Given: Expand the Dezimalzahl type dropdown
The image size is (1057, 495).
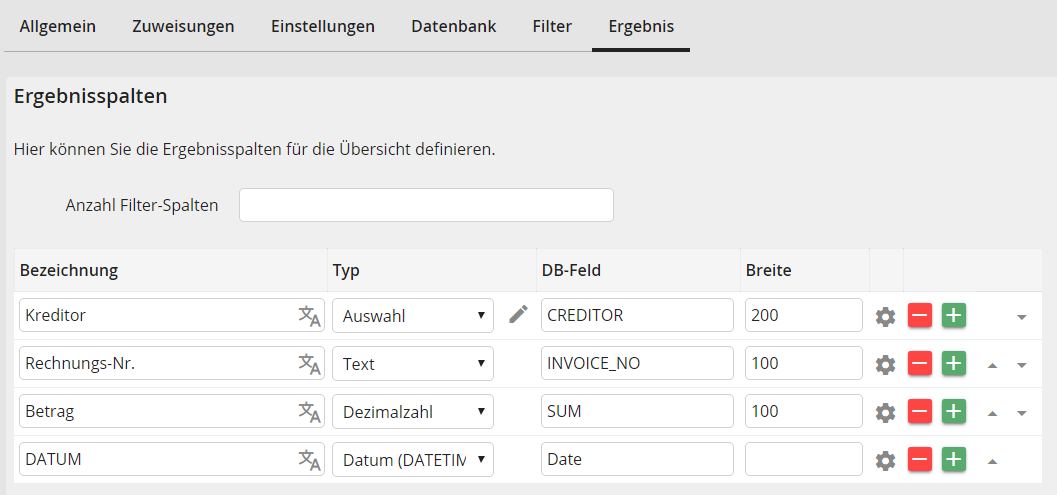Looking at the screenshot, I should point(412,412).
